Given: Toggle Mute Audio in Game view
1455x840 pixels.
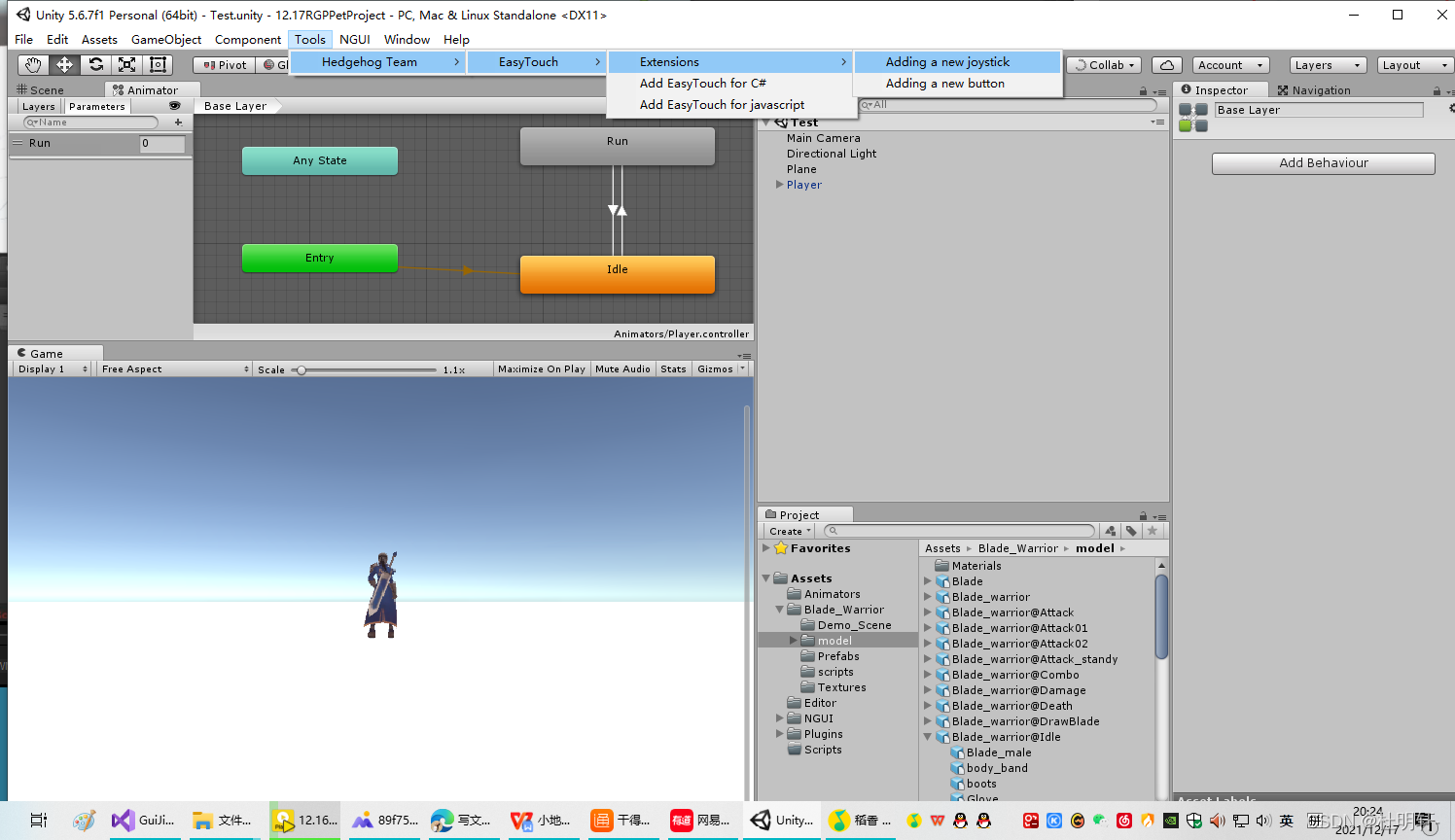Looking at the screenshot, I should [x=622, y=369].
